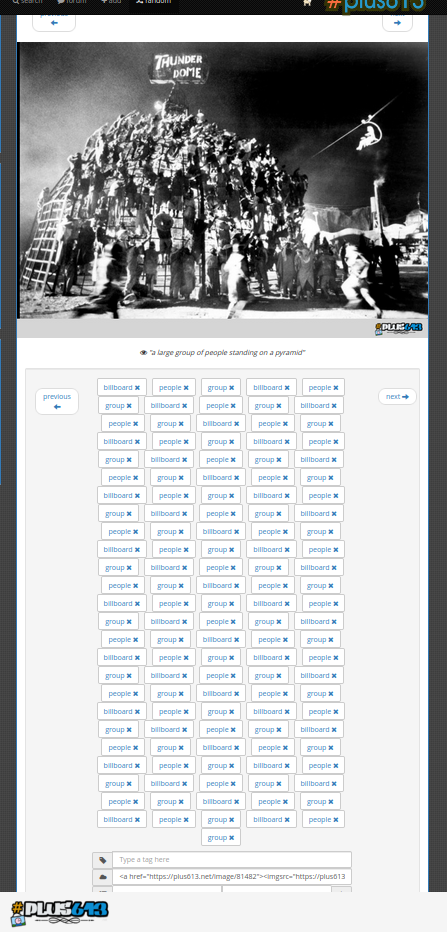Click the pyramid caption text under the photo
447x932 pixels.
(227, 352)
